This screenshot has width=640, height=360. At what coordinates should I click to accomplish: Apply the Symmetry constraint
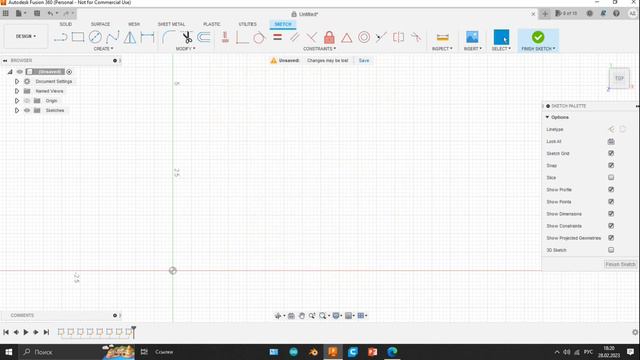click(x=398, y=37)
